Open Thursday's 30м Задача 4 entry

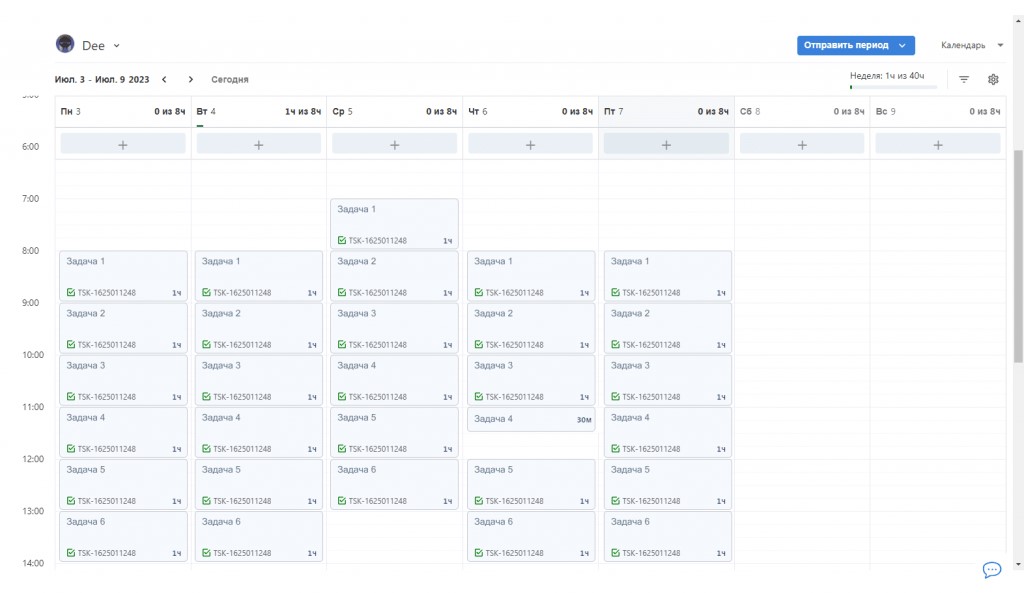[531, 419]
